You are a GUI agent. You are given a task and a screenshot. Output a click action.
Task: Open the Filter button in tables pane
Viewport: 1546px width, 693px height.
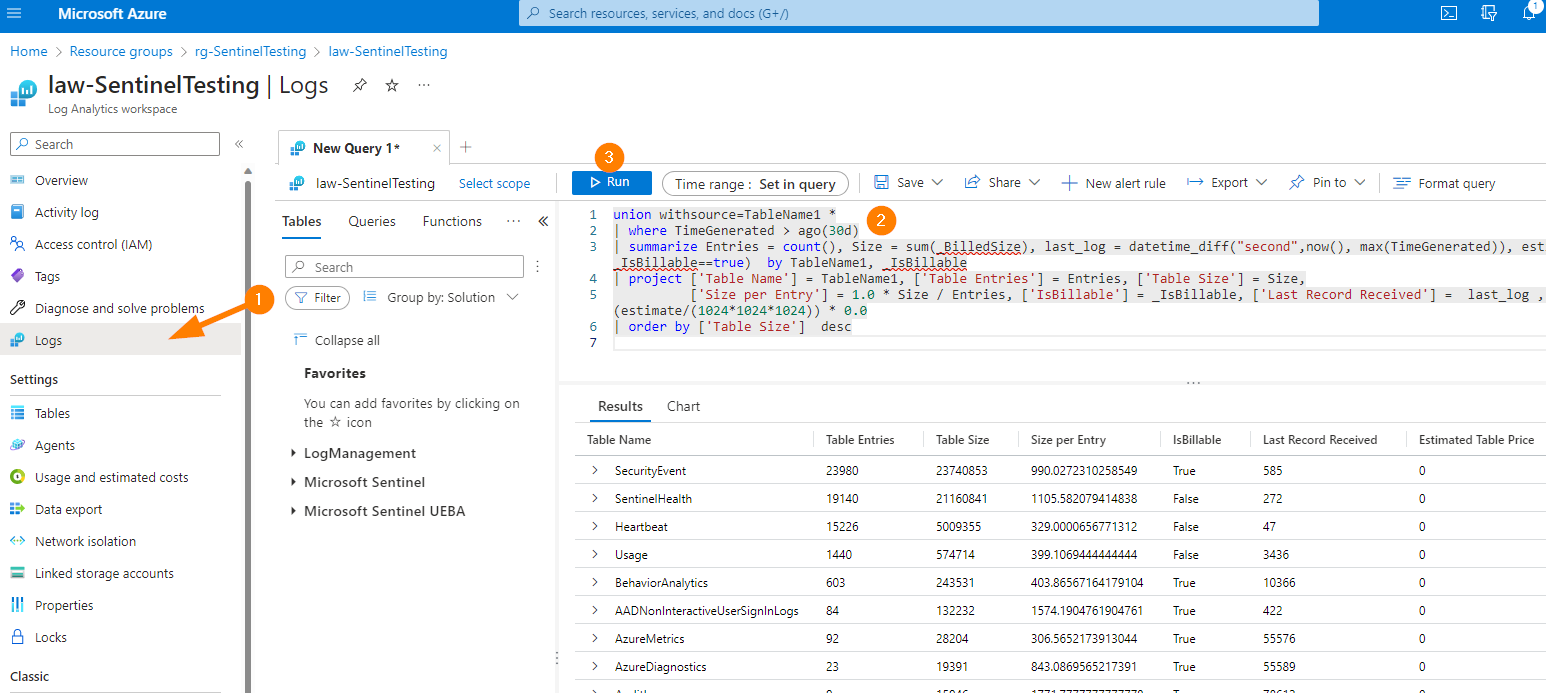coord(317,298)
